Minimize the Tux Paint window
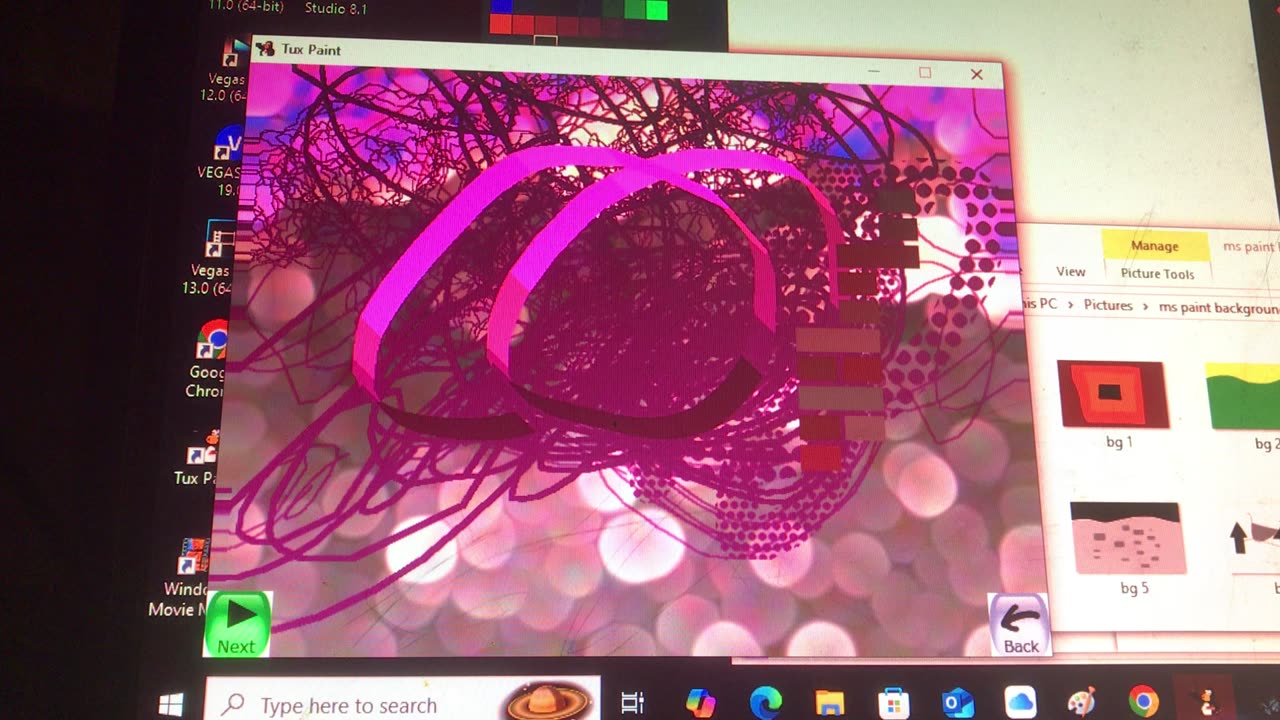The height and width of the screenshot is (720, 1280). point(873,72)
